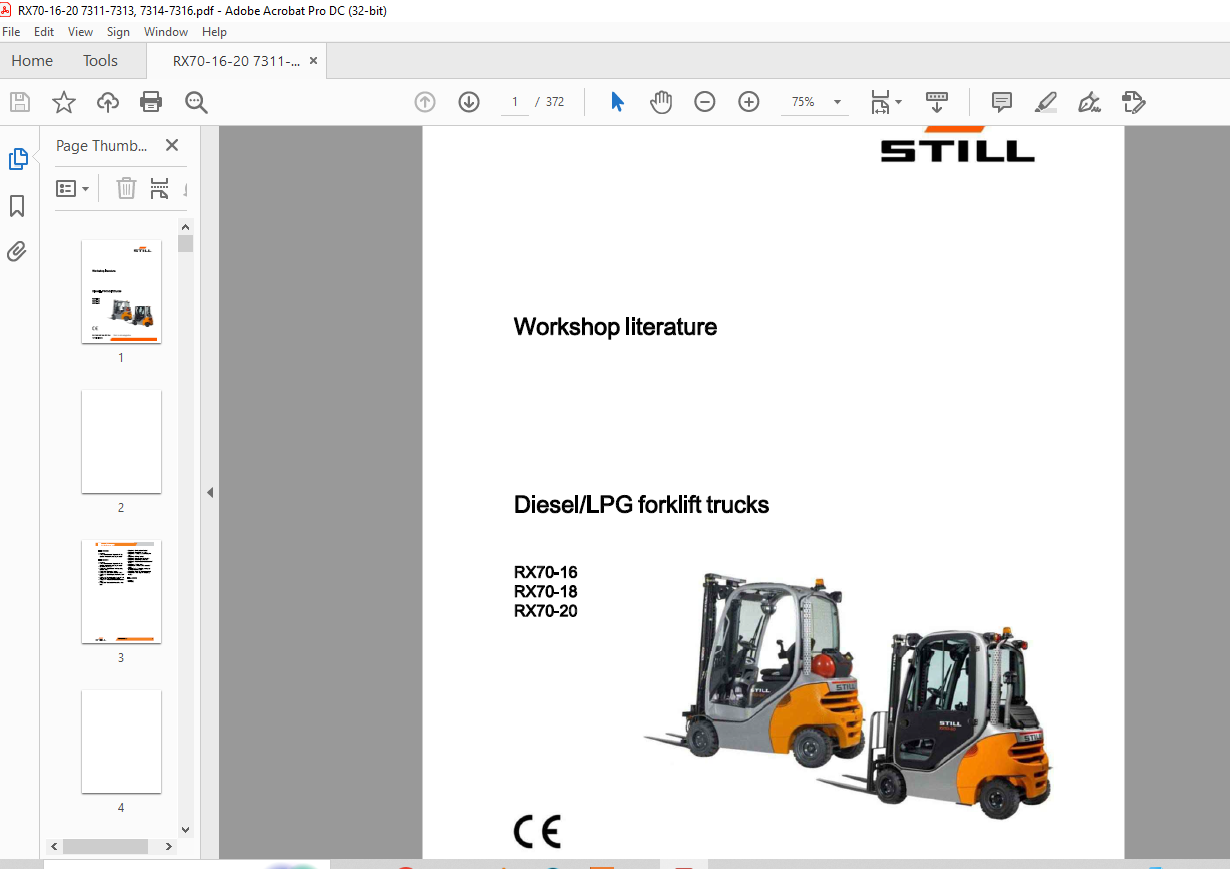The height and width of the screenshot is (869, 1230).
Task: Collapse the navigation pane arrow
Action: pyautogui.click(x=210, y=492)
